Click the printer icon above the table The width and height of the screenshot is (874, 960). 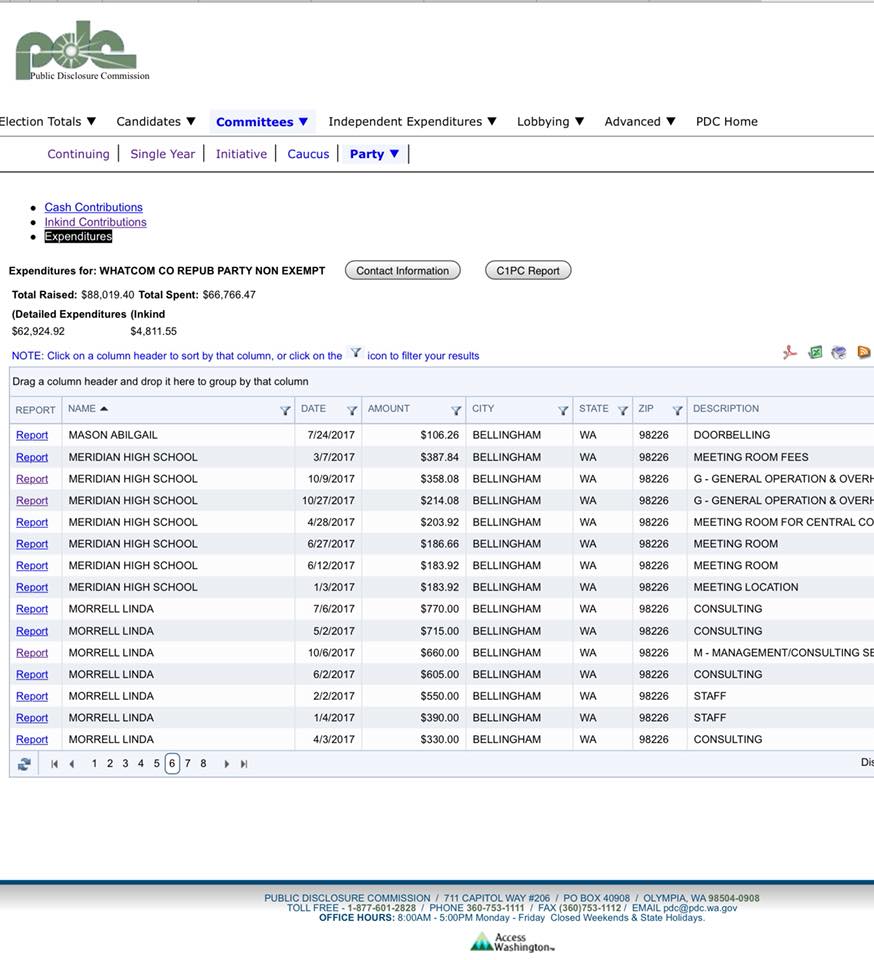click(839, 353)
